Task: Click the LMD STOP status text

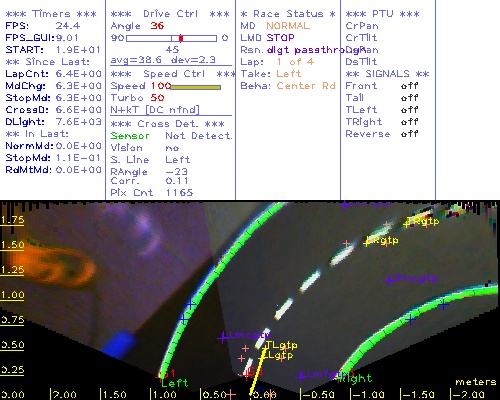Action: [267, 38]
